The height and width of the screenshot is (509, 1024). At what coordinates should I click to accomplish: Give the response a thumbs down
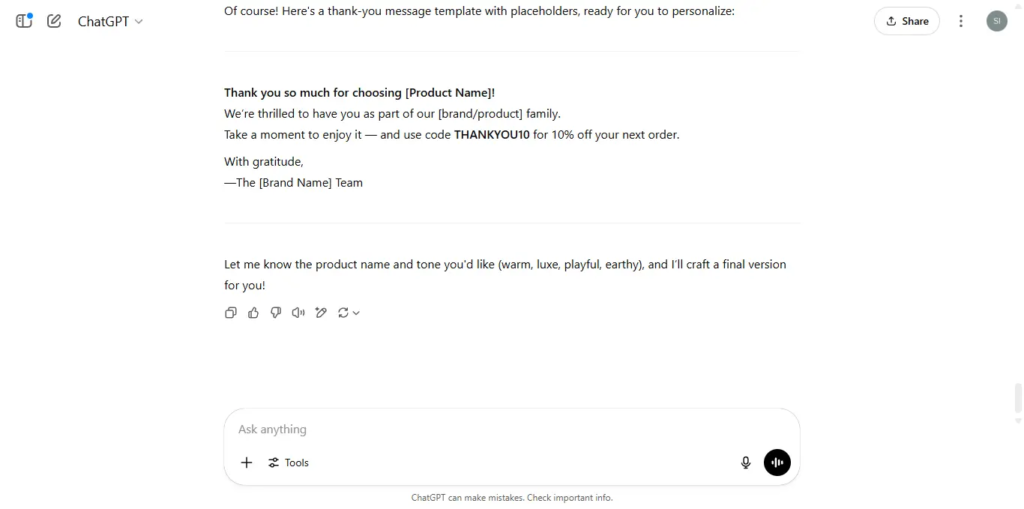coord(276,313)
